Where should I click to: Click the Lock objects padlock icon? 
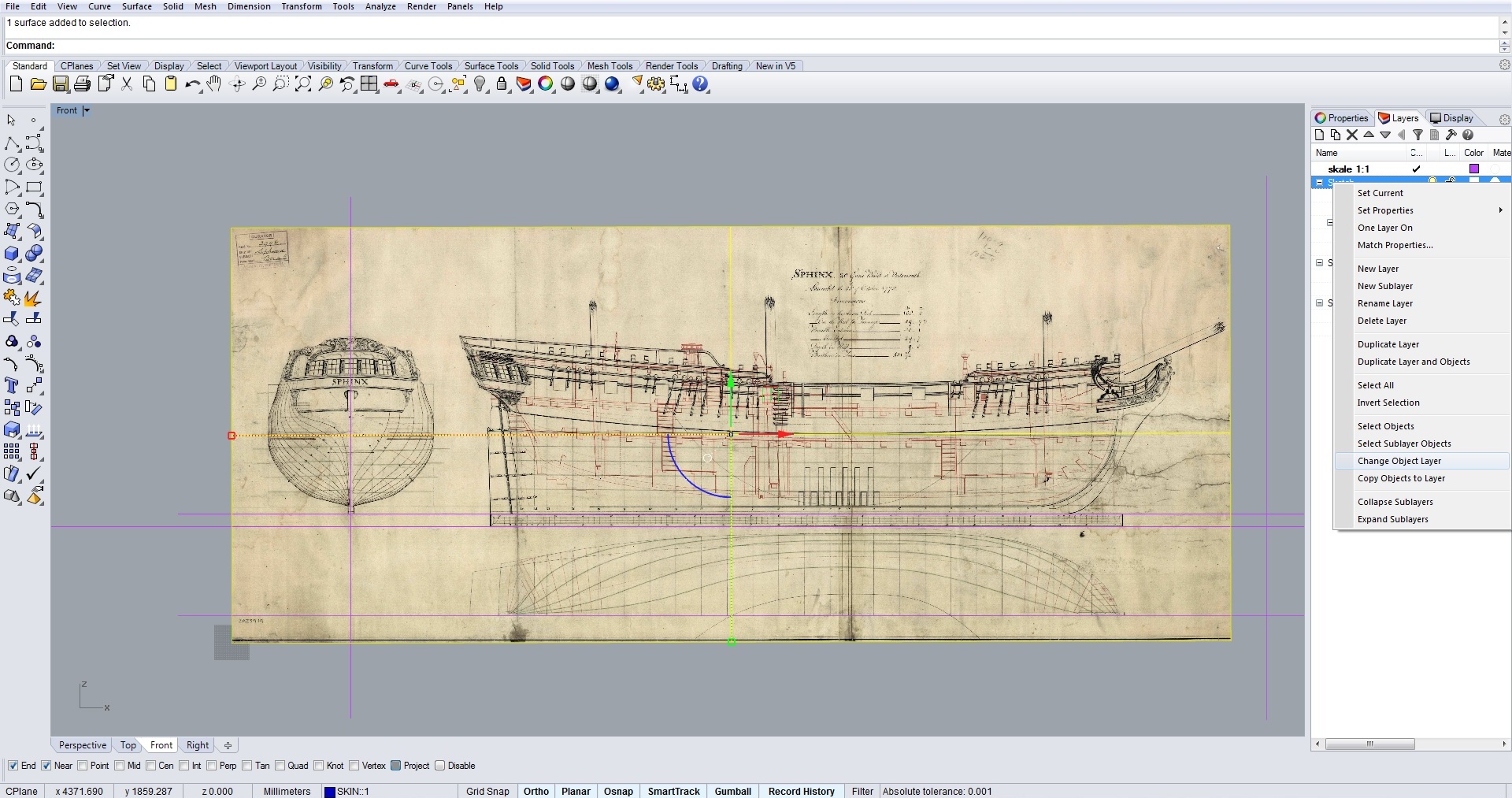coord(502,84)
